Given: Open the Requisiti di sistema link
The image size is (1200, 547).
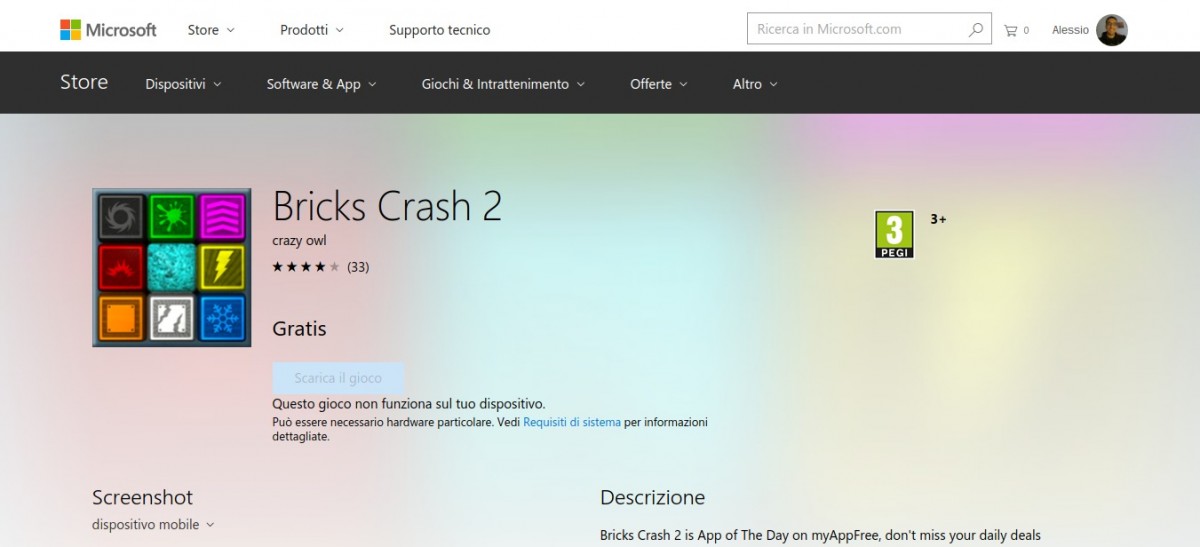Looking at the screenshot, I should (572, 422).
